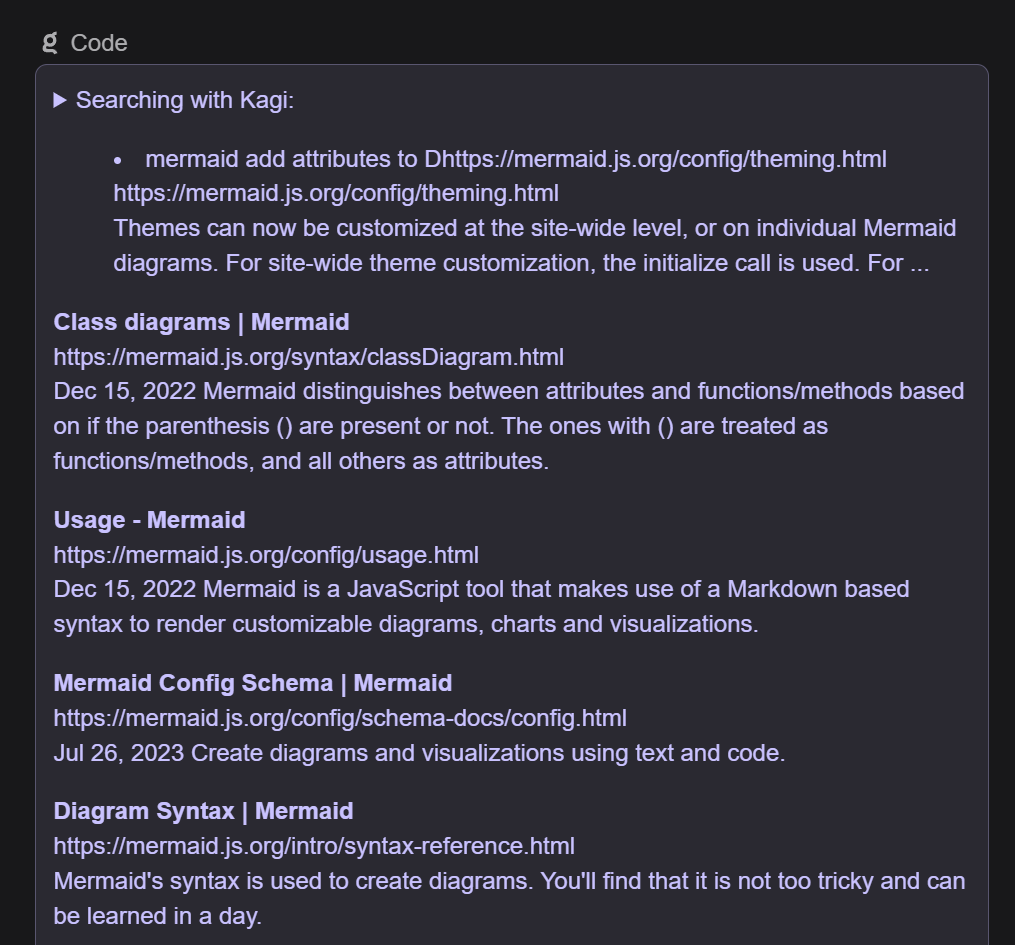Click the Dec 15 2022 attributes snippet text
Image resolution: width=1015 pixels, height=945 pixels.
click(508, 425)
